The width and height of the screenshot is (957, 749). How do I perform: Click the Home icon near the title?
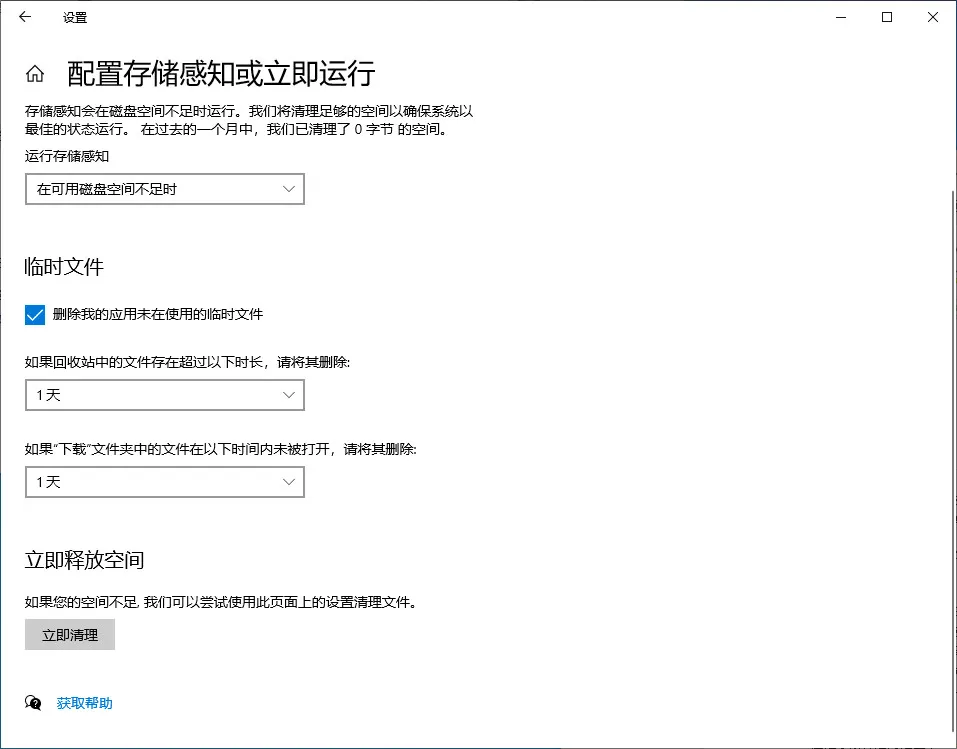click(x=34, y=73)
